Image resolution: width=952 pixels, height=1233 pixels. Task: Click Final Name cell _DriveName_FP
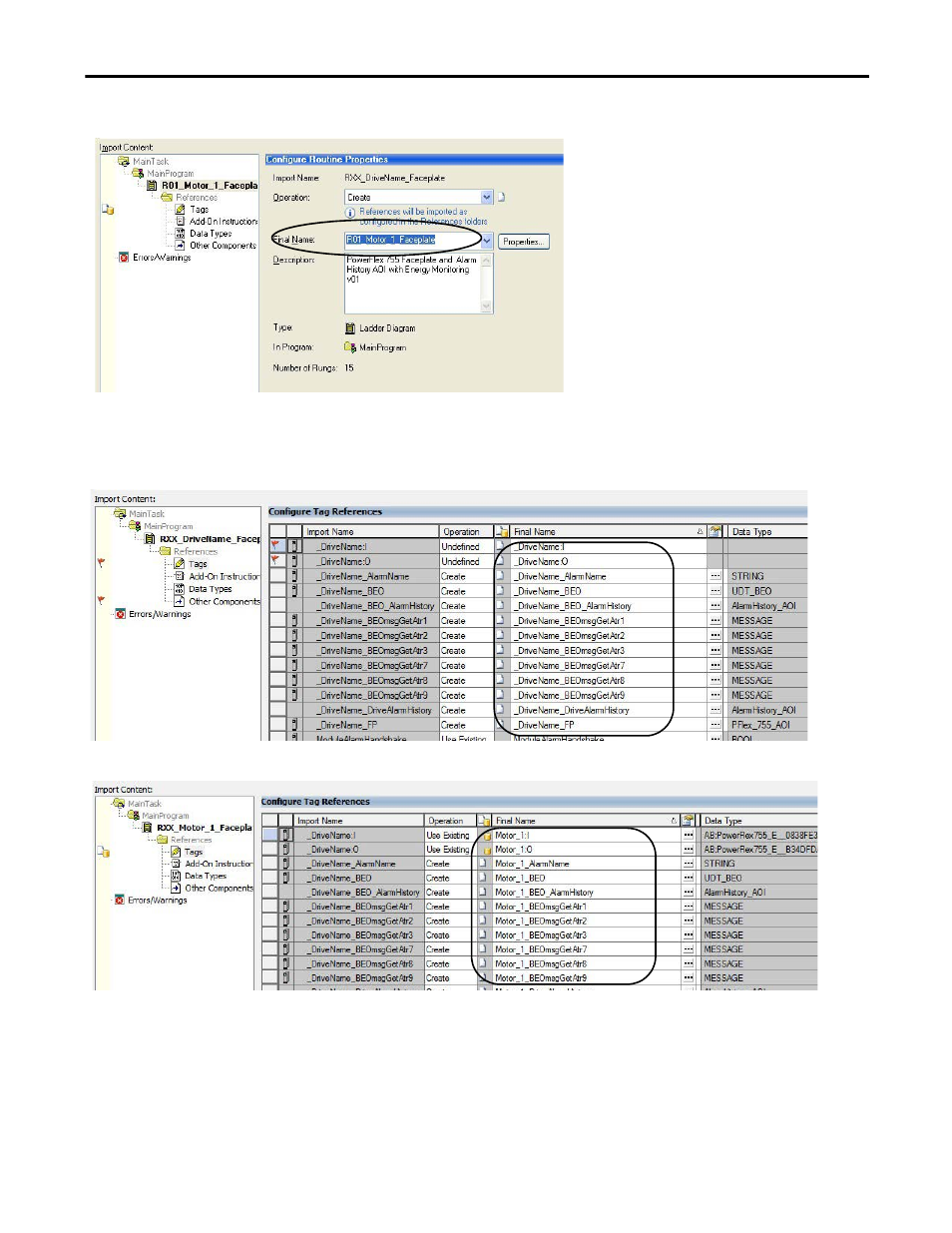point(609,726)
